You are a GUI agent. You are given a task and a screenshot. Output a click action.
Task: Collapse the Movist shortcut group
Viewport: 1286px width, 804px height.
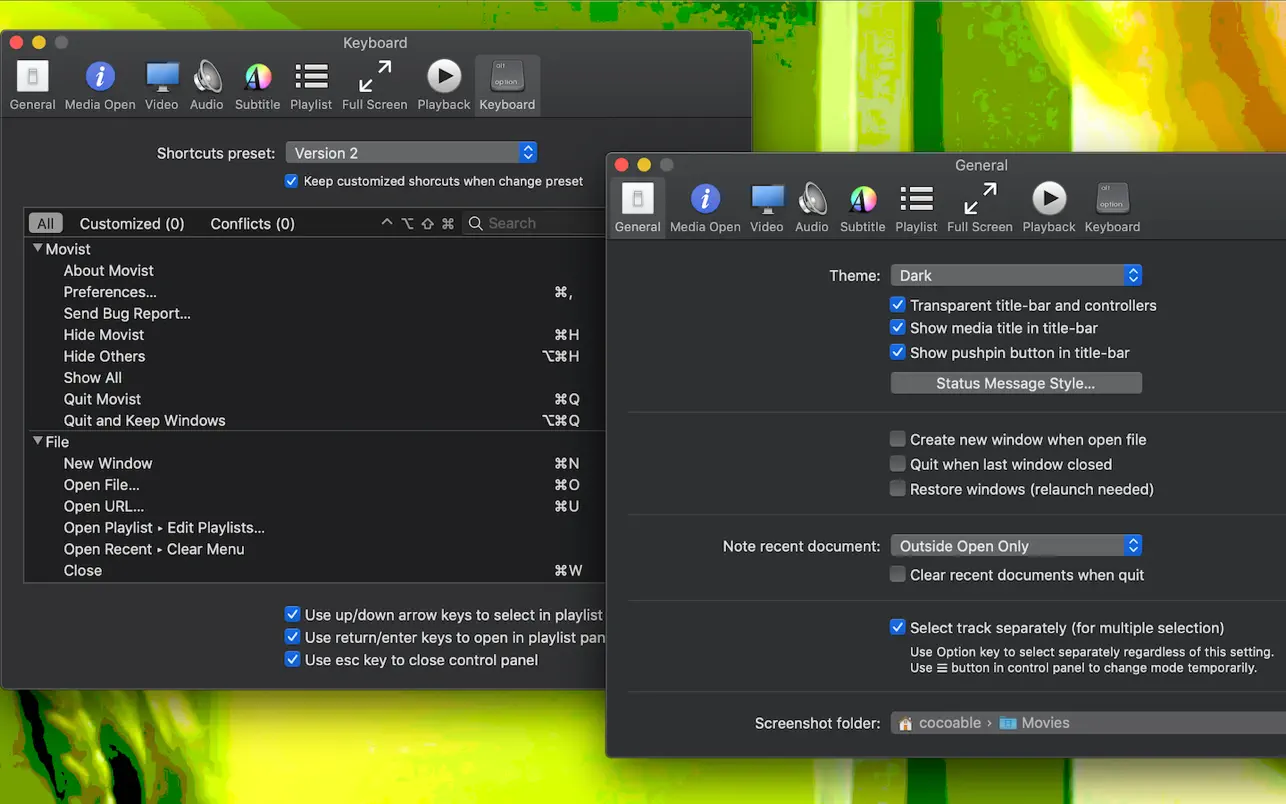pos(38,249)
